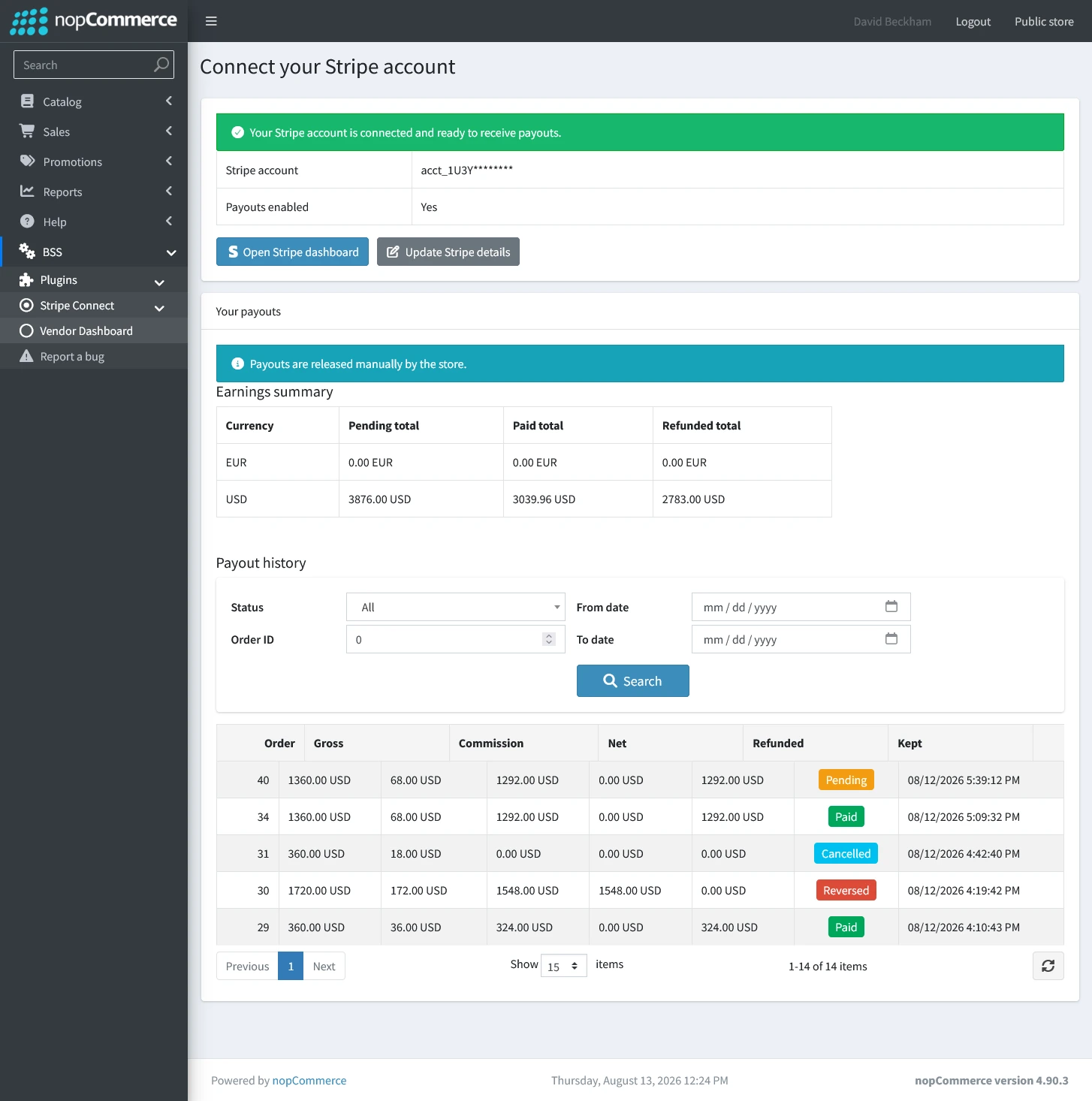Focus the From date input field

coord(801,607)
